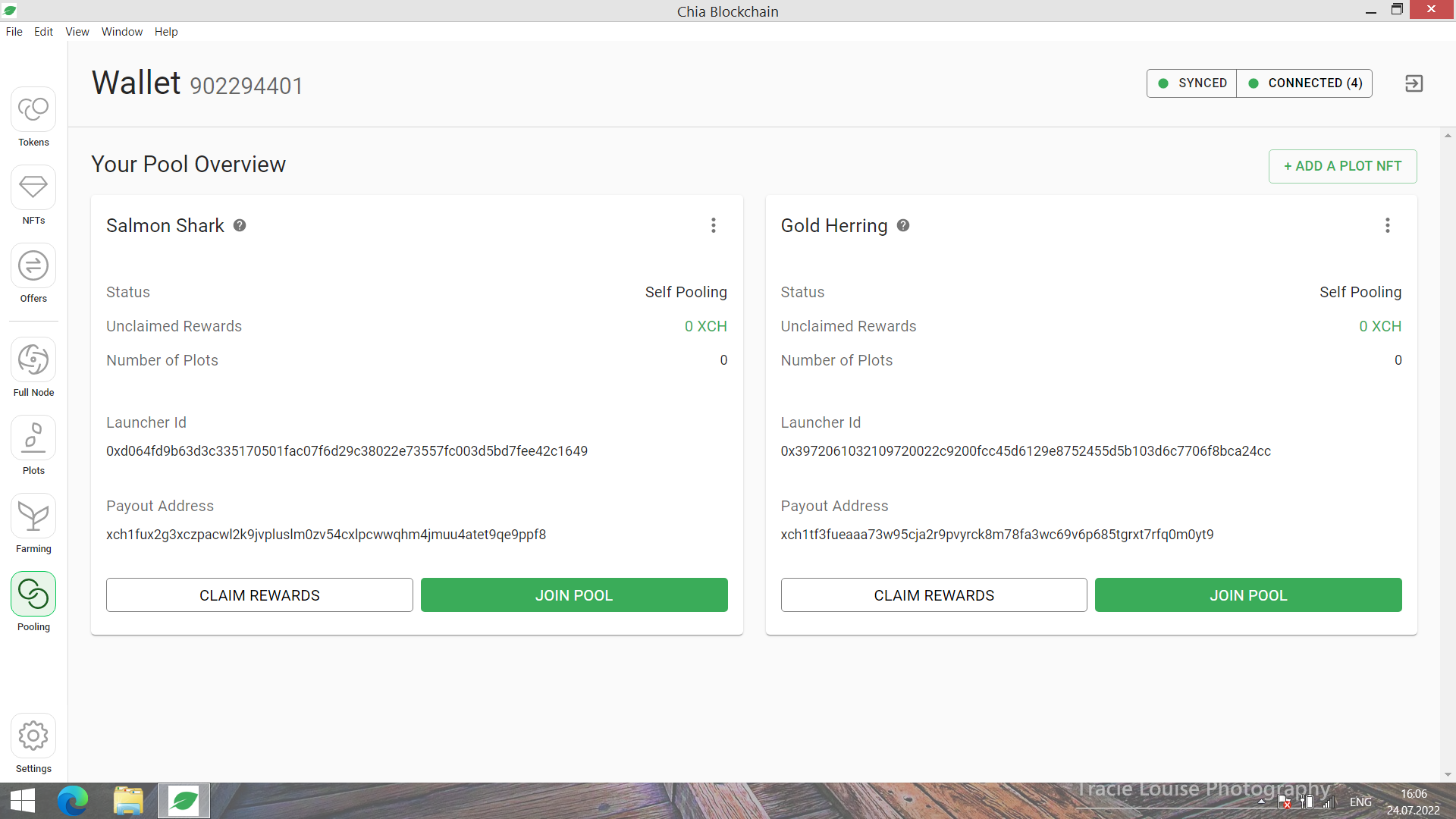Viewport: 1456px width, 819px height.
Task: Expand Gold Herring three-dot options menu
Action: click(x=1387, y=225)
